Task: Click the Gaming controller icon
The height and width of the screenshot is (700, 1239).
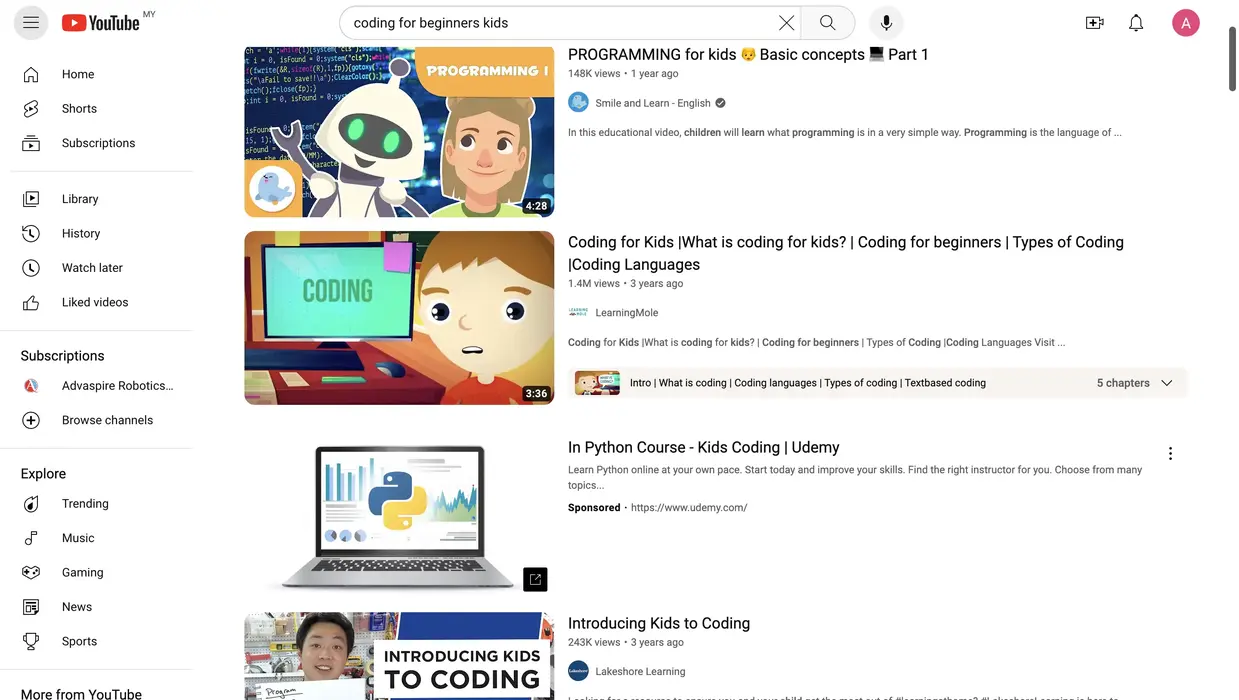Action: coord(31,573)
